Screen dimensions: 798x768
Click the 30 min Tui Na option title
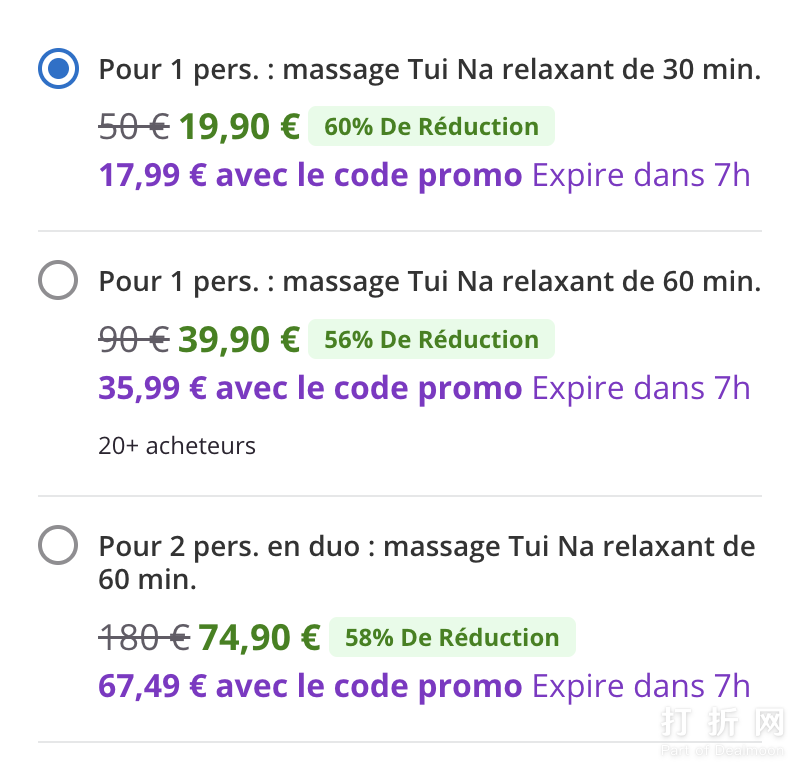[x=429, y=70]
